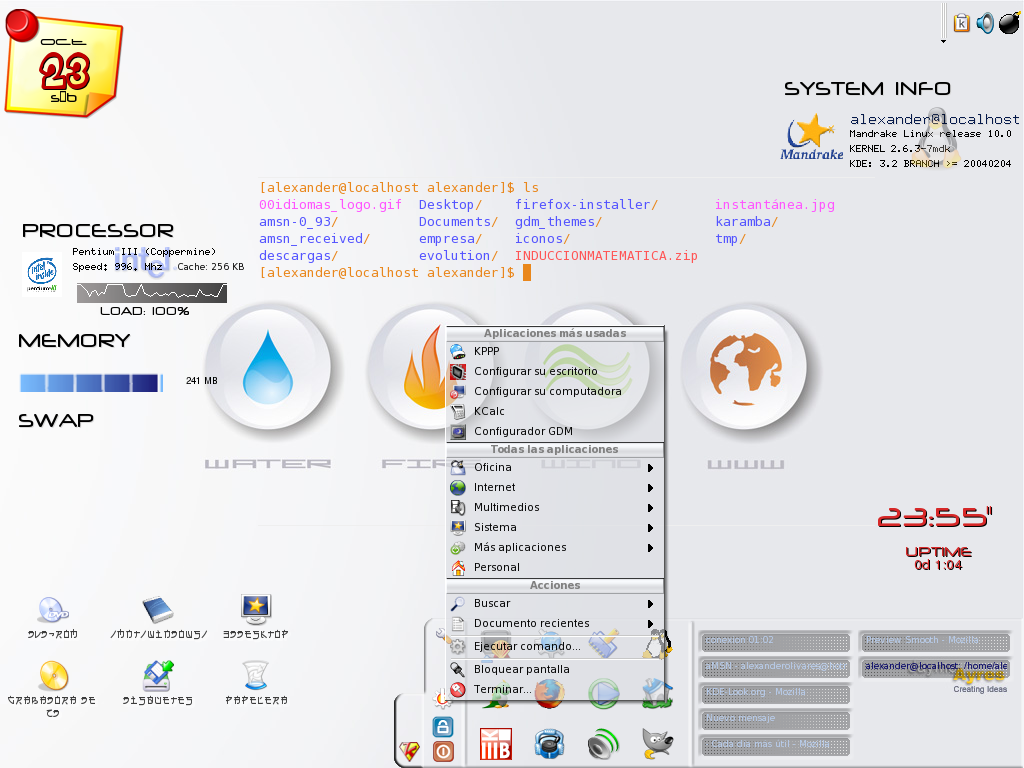Open the K menu superman-style button
Image resolution: width=1024 pixels, height=768 pixels.
[x=410, y=751]
